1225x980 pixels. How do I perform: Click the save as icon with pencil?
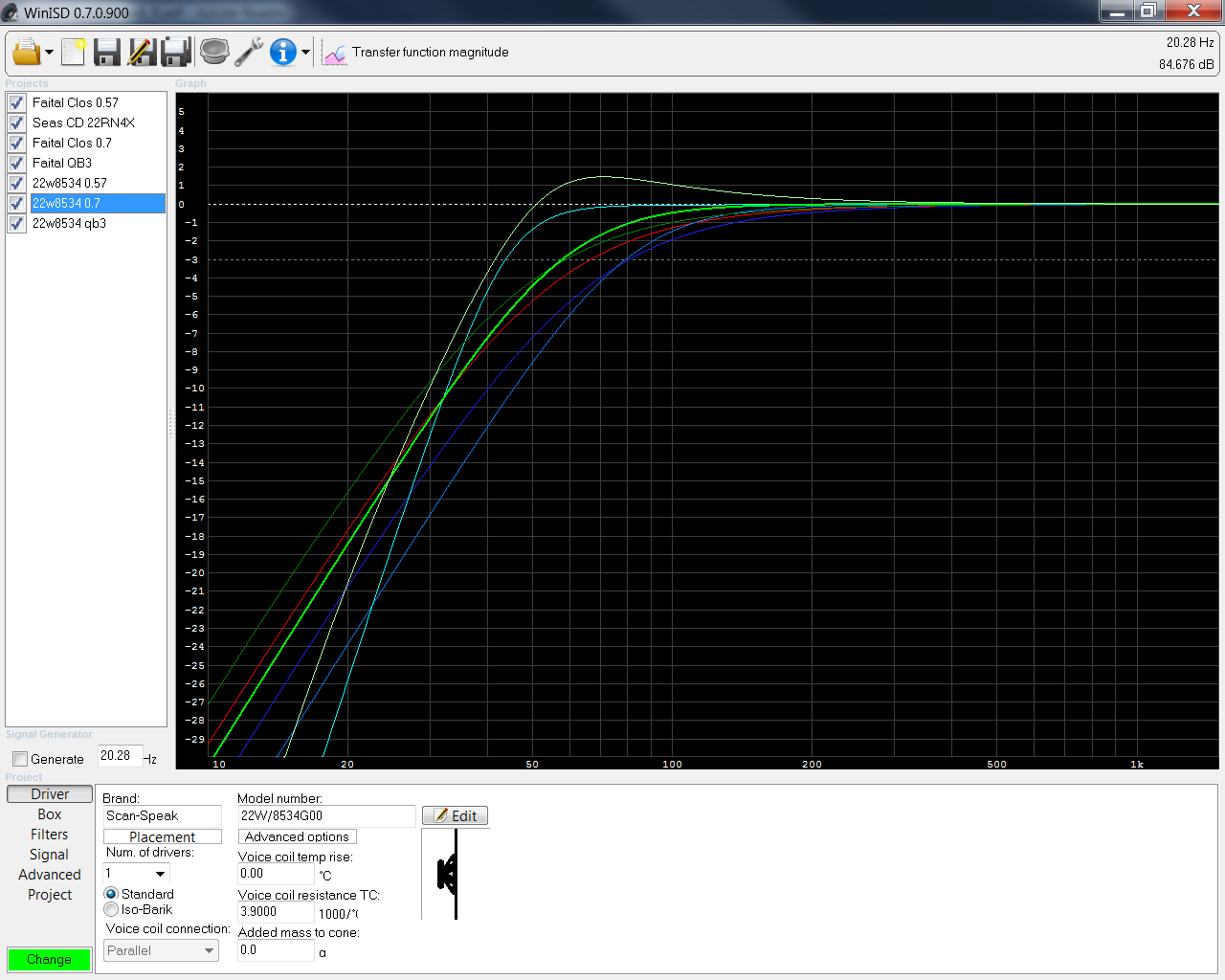coord(142,52)
